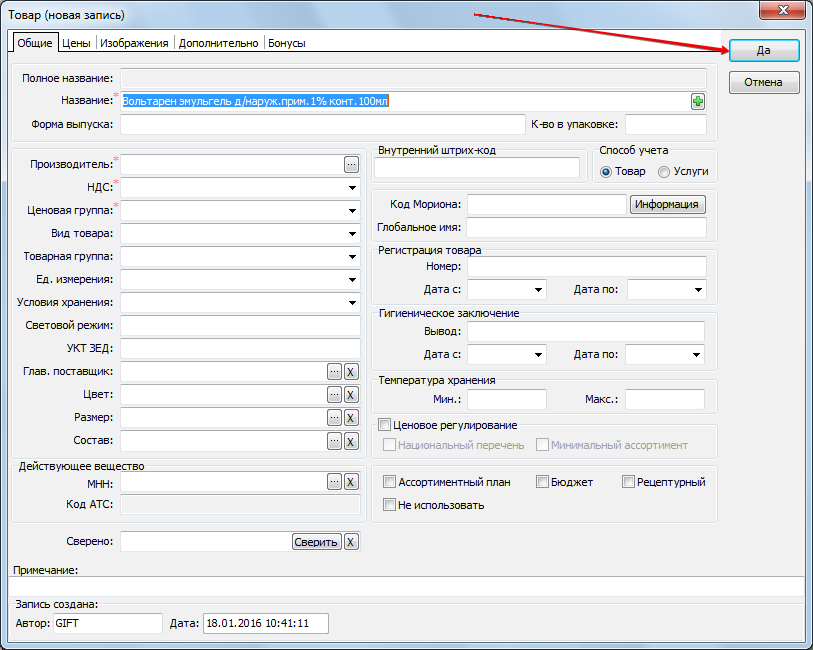The image size is (813, 650).
Task: Clear the Размер field with X
Action: click(351, 417)
